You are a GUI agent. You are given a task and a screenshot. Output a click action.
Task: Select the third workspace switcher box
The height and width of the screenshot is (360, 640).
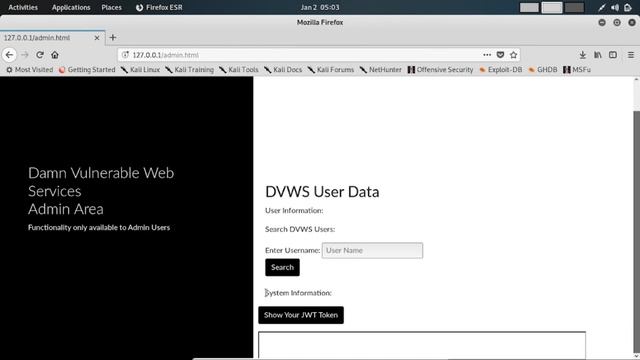pyautogui.click(x=574, y=7)
